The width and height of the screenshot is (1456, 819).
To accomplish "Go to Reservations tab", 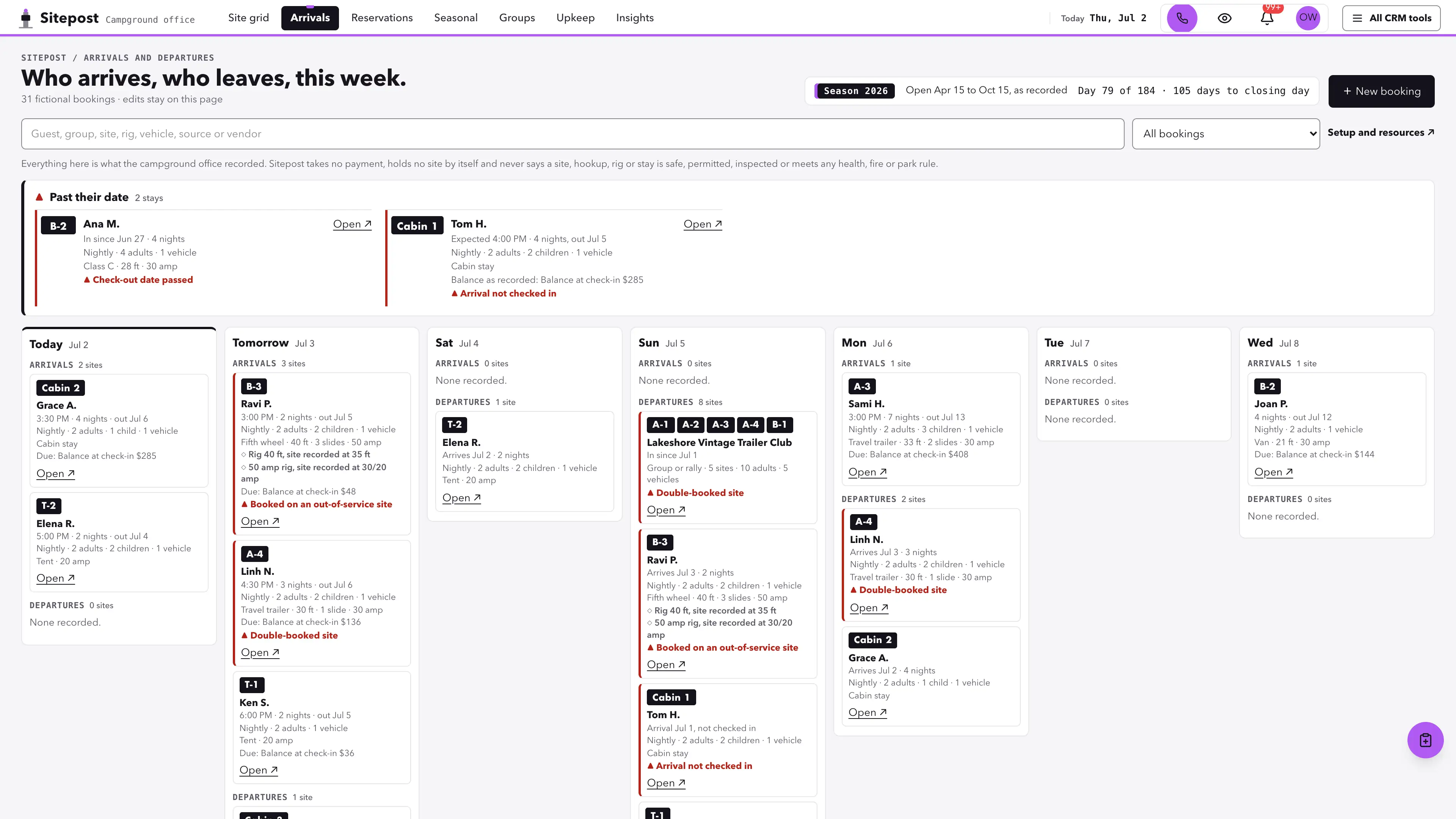I will (381, 18).
